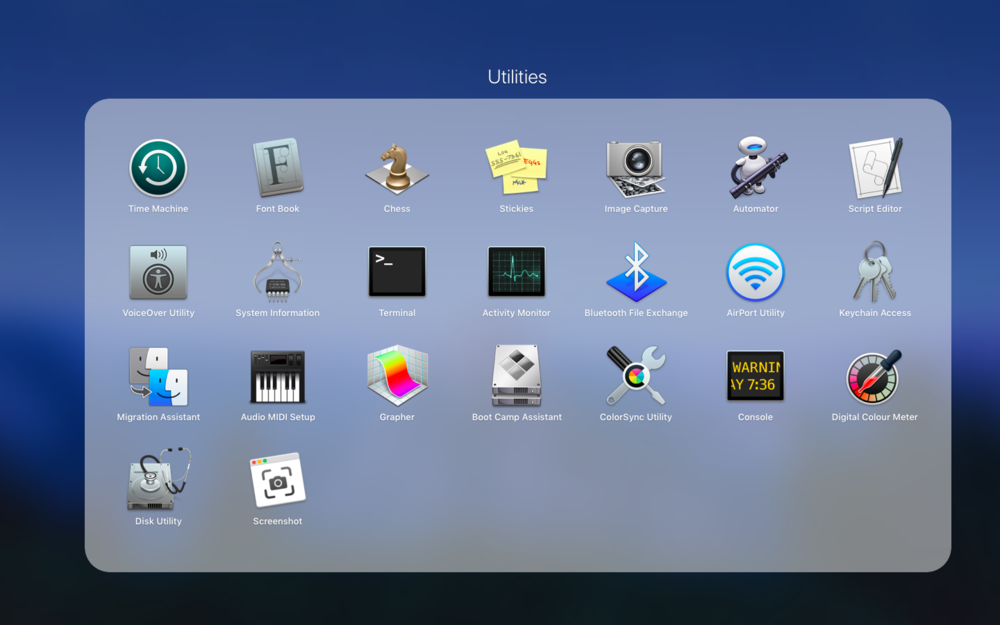The height and width of the screenshot is (625, 1000).
Task: Click the "Disk Utility" label text
Action: click(158, 521)
